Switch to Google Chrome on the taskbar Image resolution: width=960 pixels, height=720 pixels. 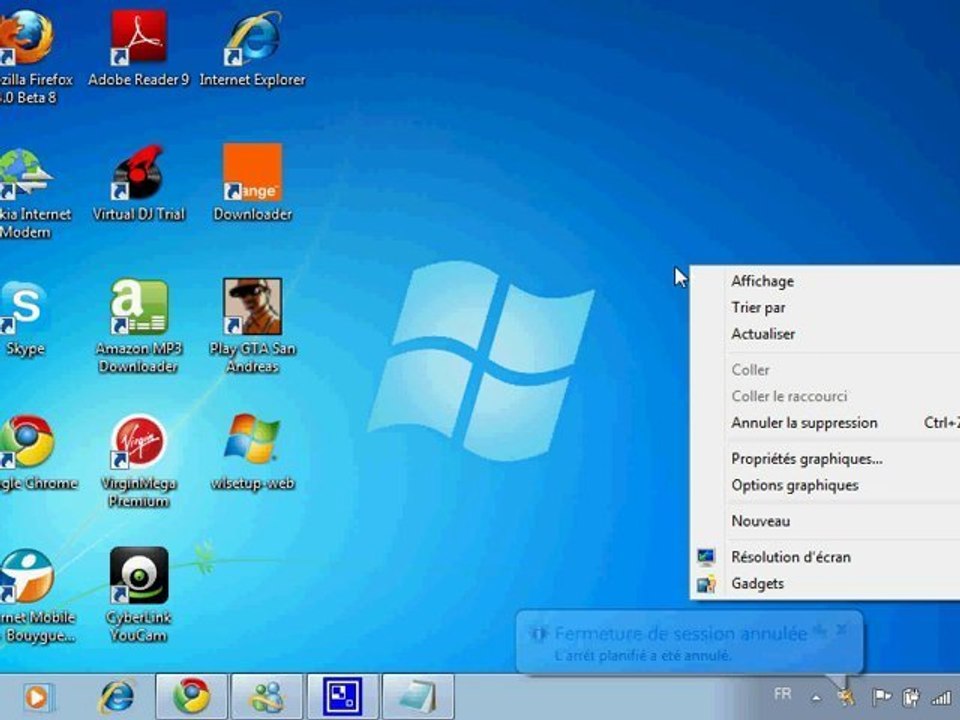point(192,696)
